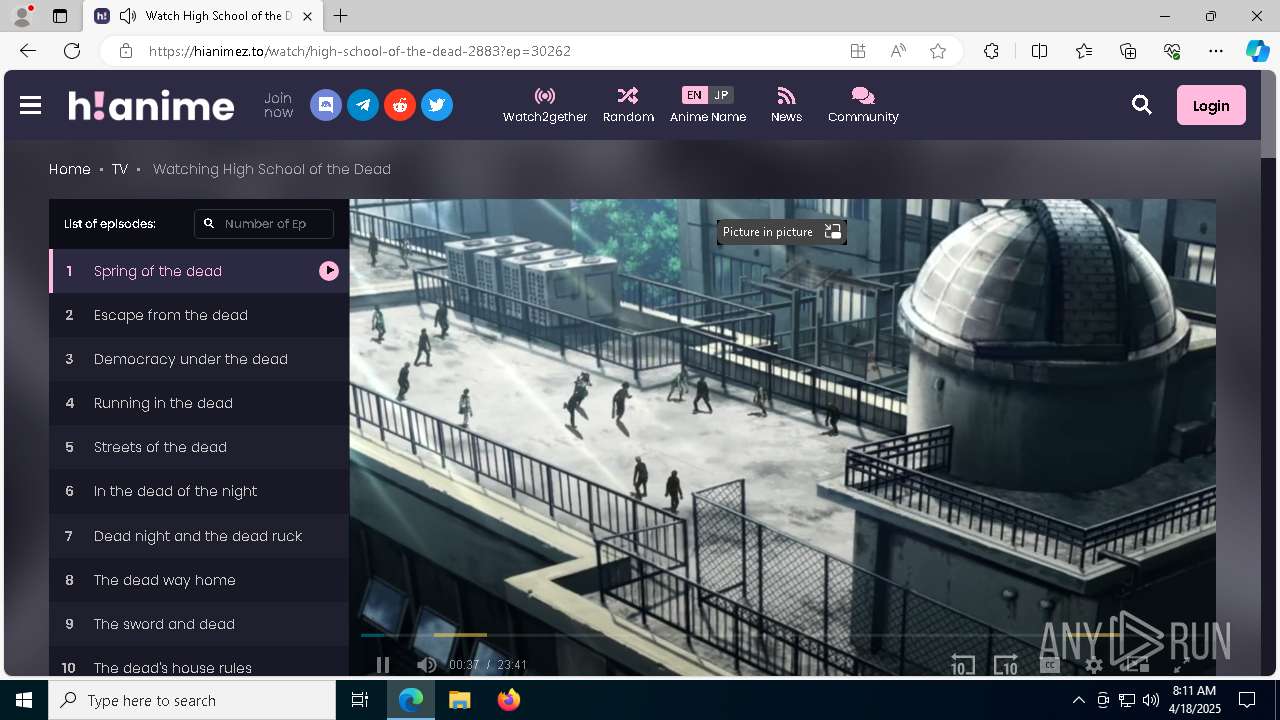The image size is (1280, 720).
Task: Open Copilot sidebar
Action: 1257,51
